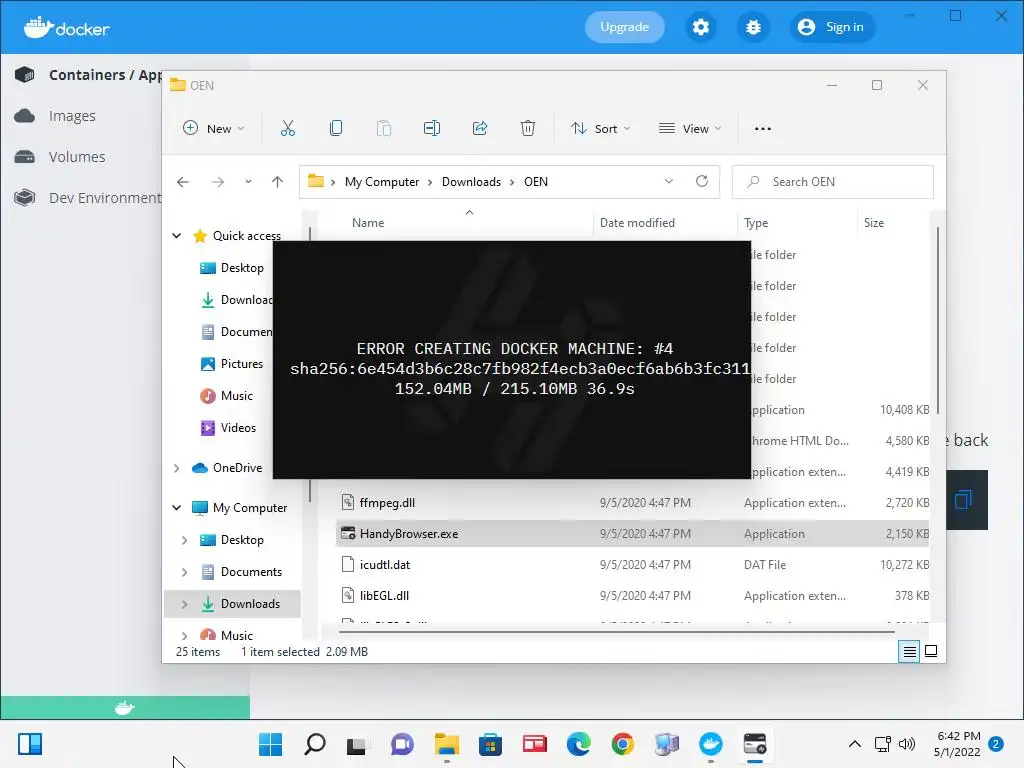Open Containers / Apps section in Docker
This screenshot has height=768, width=1024.
(x=88, y=74)
